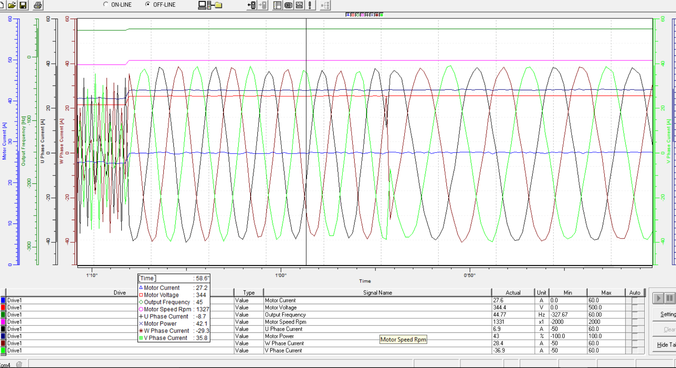The image size is (676, 368).
Task: Click the Min column header
Action: pyautogui.click(x=568, y=293)
